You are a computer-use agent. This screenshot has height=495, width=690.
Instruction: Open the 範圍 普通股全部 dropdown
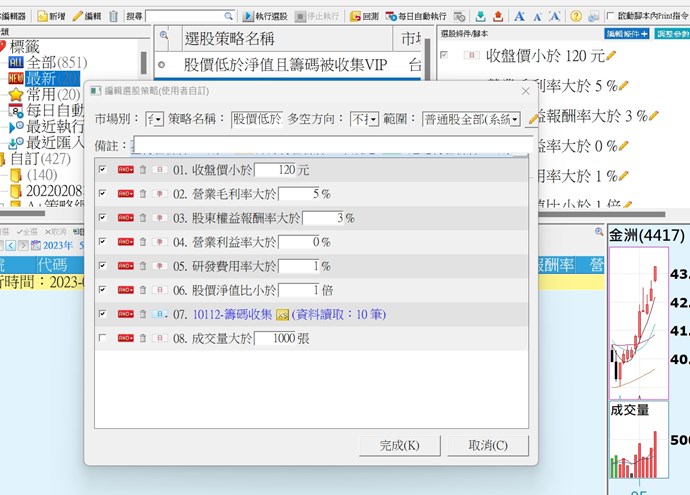(471, 119)
